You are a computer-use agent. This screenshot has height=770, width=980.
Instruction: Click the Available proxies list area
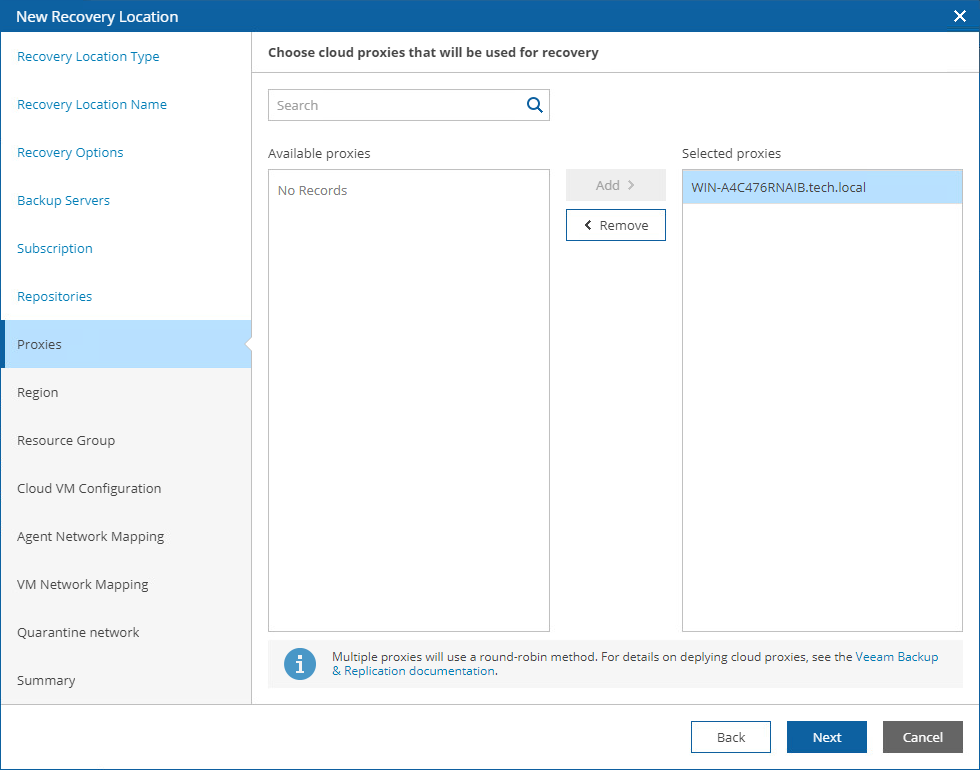click(x=408, y=400)
